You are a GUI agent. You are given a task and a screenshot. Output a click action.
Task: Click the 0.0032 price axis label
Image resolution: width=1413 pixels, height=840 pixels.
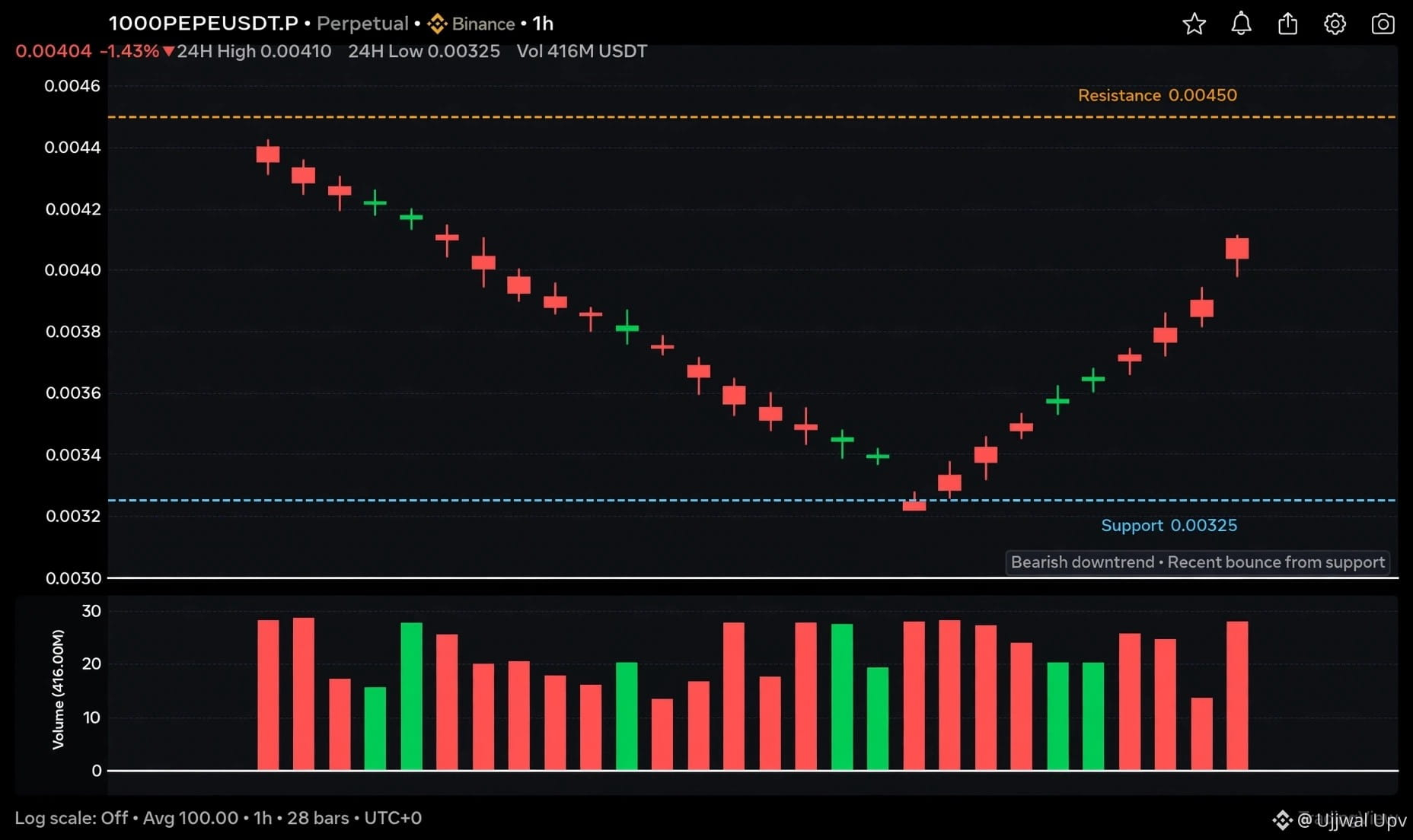pos(73,516)
